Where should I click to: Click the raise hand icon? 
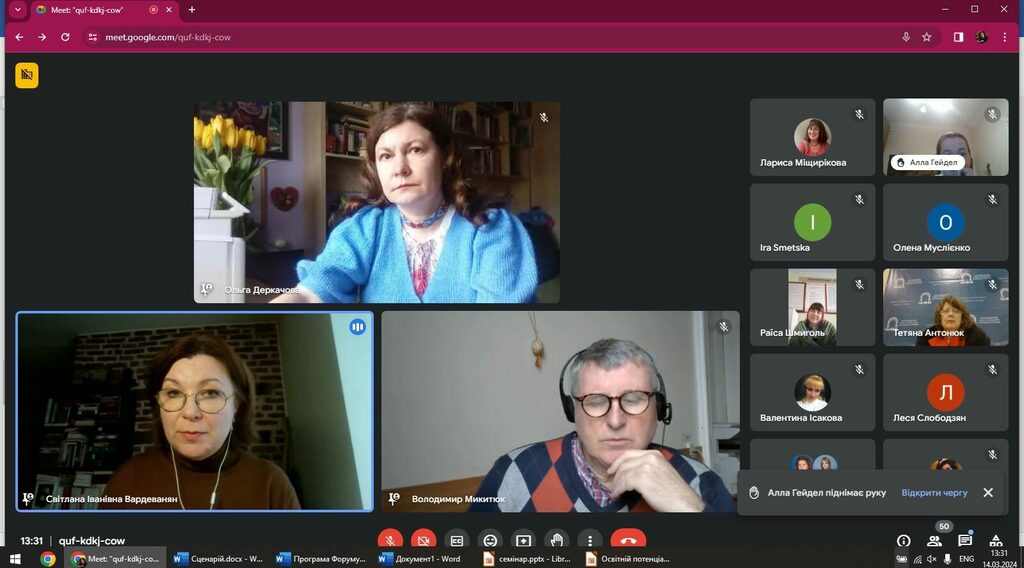point(557,540)
